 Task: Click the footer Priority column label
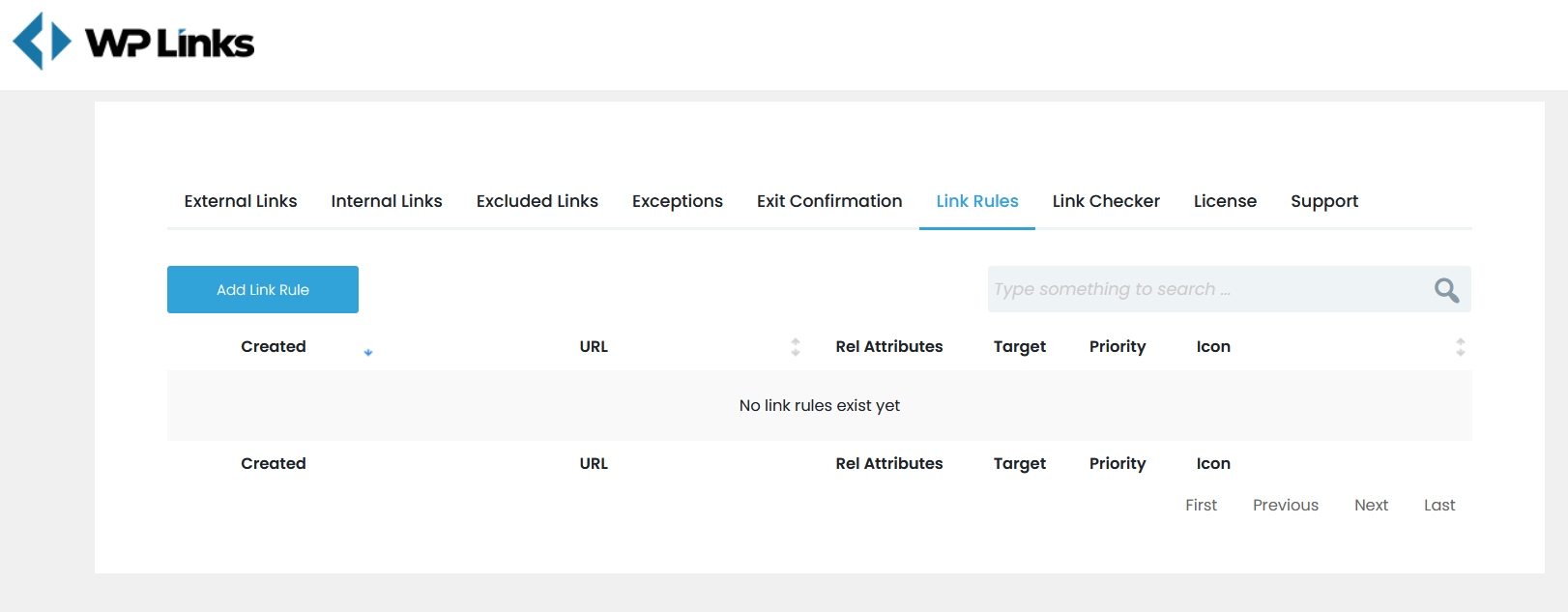tap(1118, 463)
